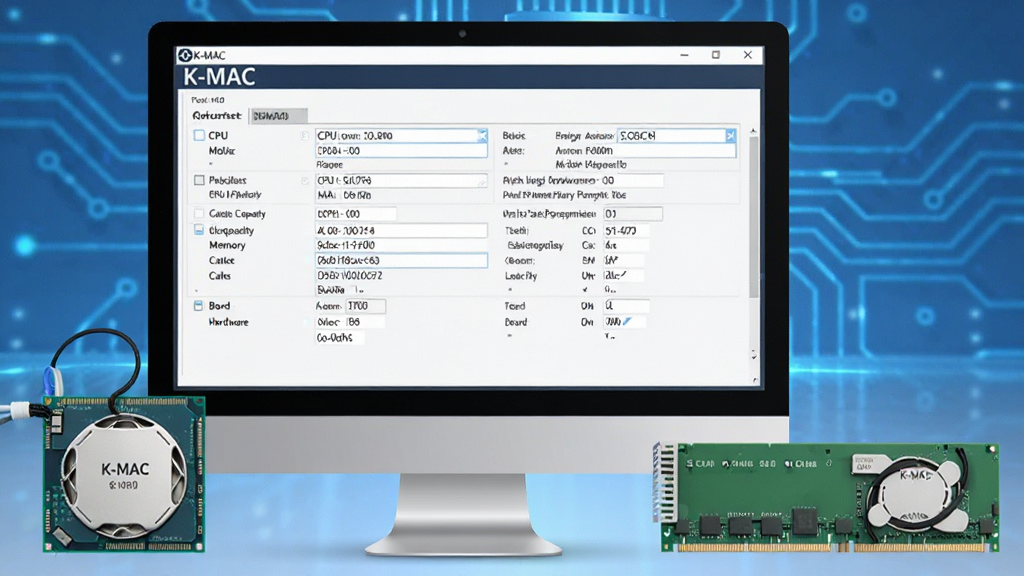Click the vertical scrollbar thumb
This screenshot has width=1024, height=576.
point(754,216)
